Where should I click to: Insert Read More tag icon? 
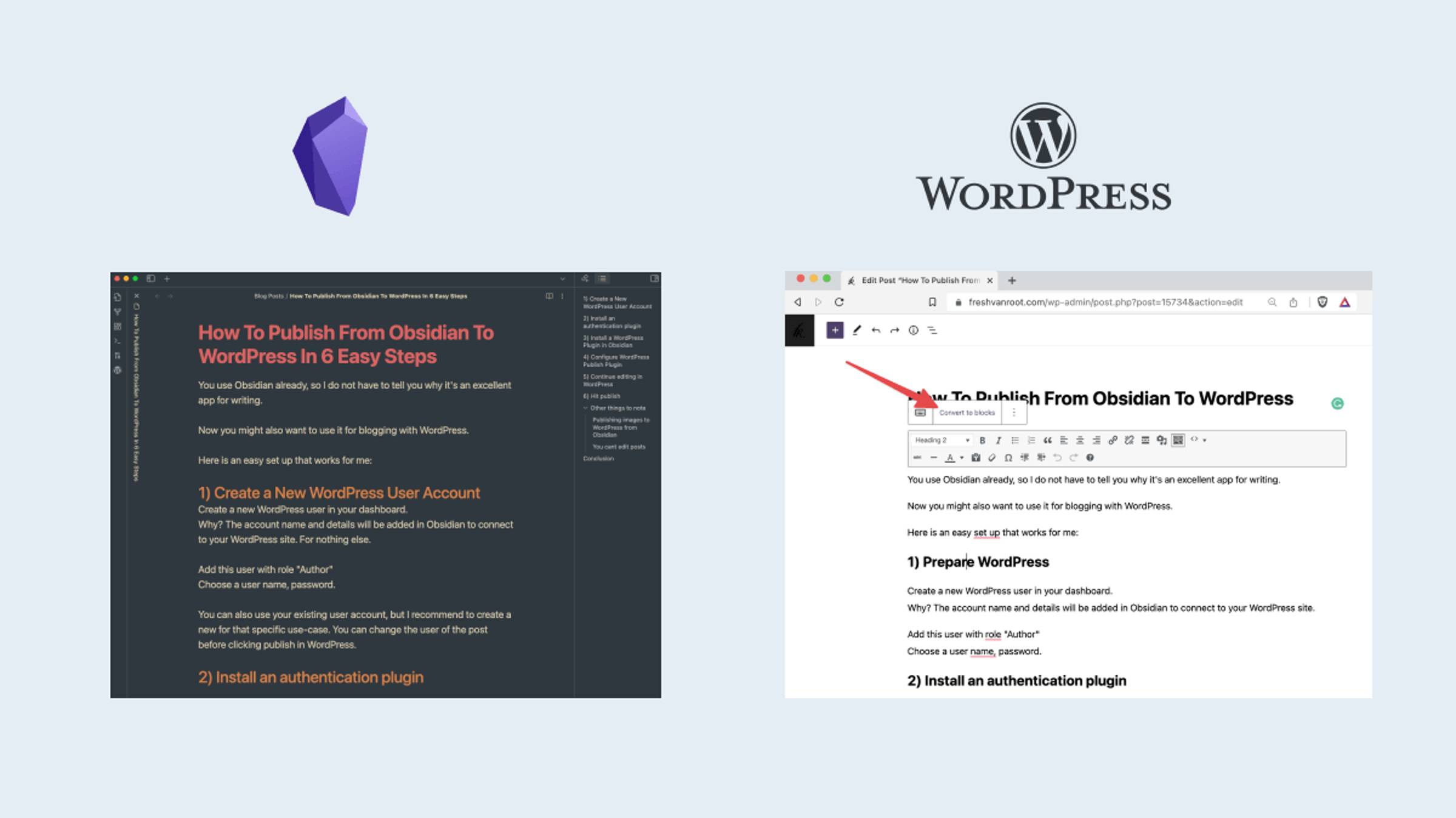(x=1145, y=441)
